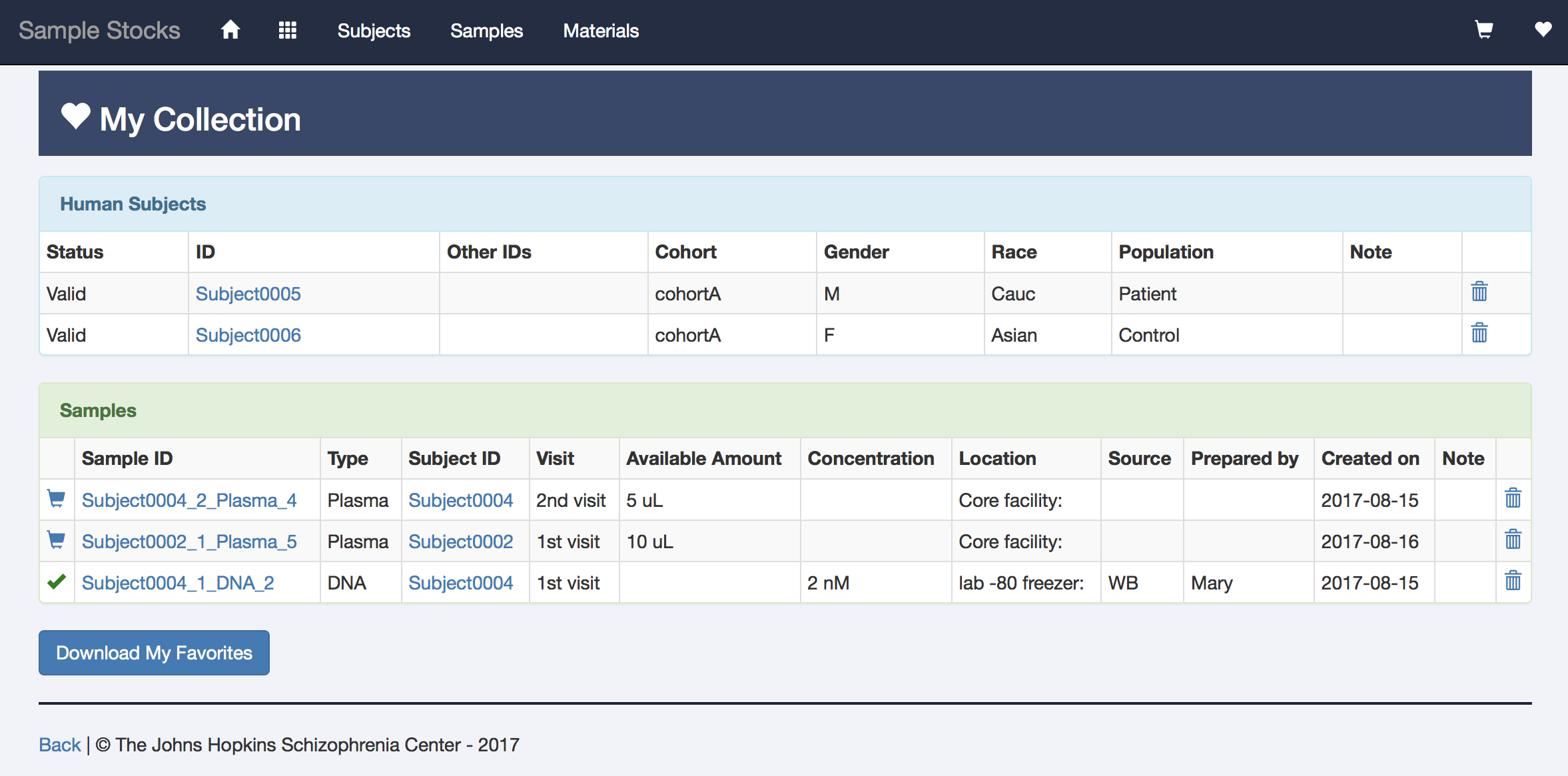Viewport: 1568px width, 776px height.
Task: Click the green checkmark for Subject0004_1_DNA_2
Action: (x=57, y=582)
